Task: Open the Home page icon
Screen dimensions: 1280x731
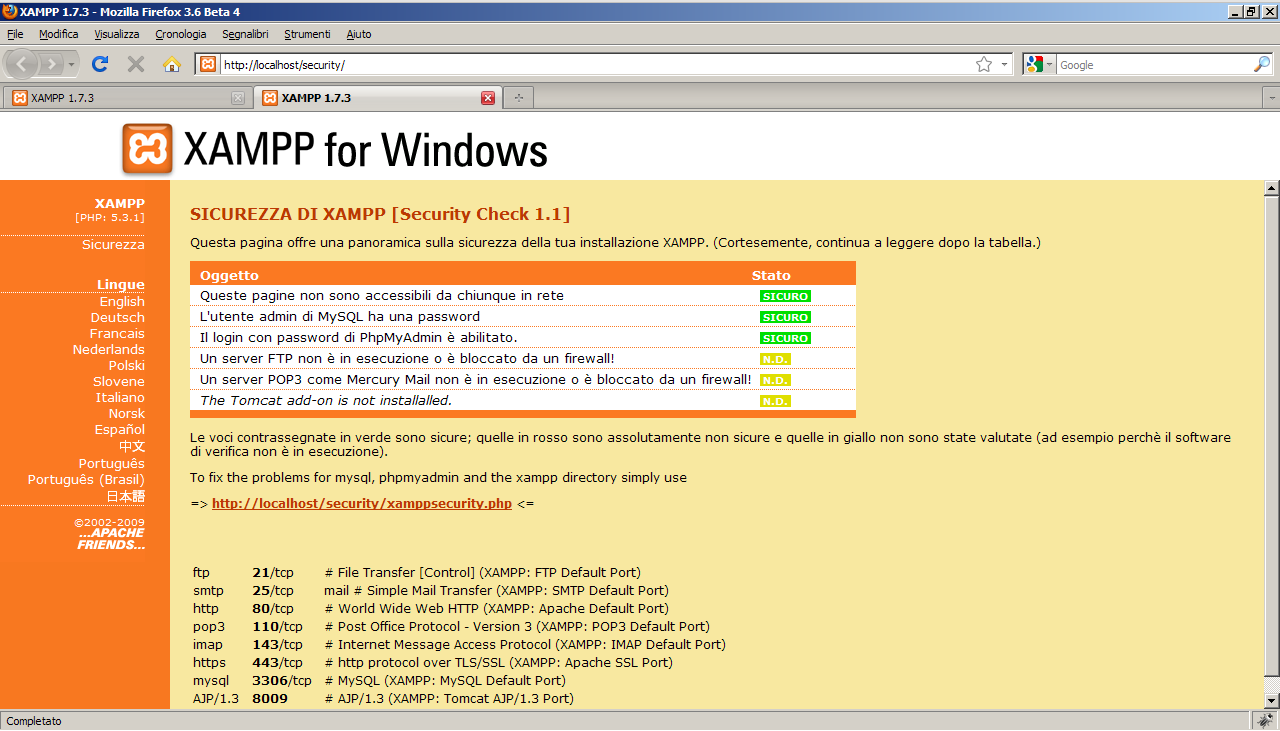Action: pyautogui.click(x=172, y=64)
